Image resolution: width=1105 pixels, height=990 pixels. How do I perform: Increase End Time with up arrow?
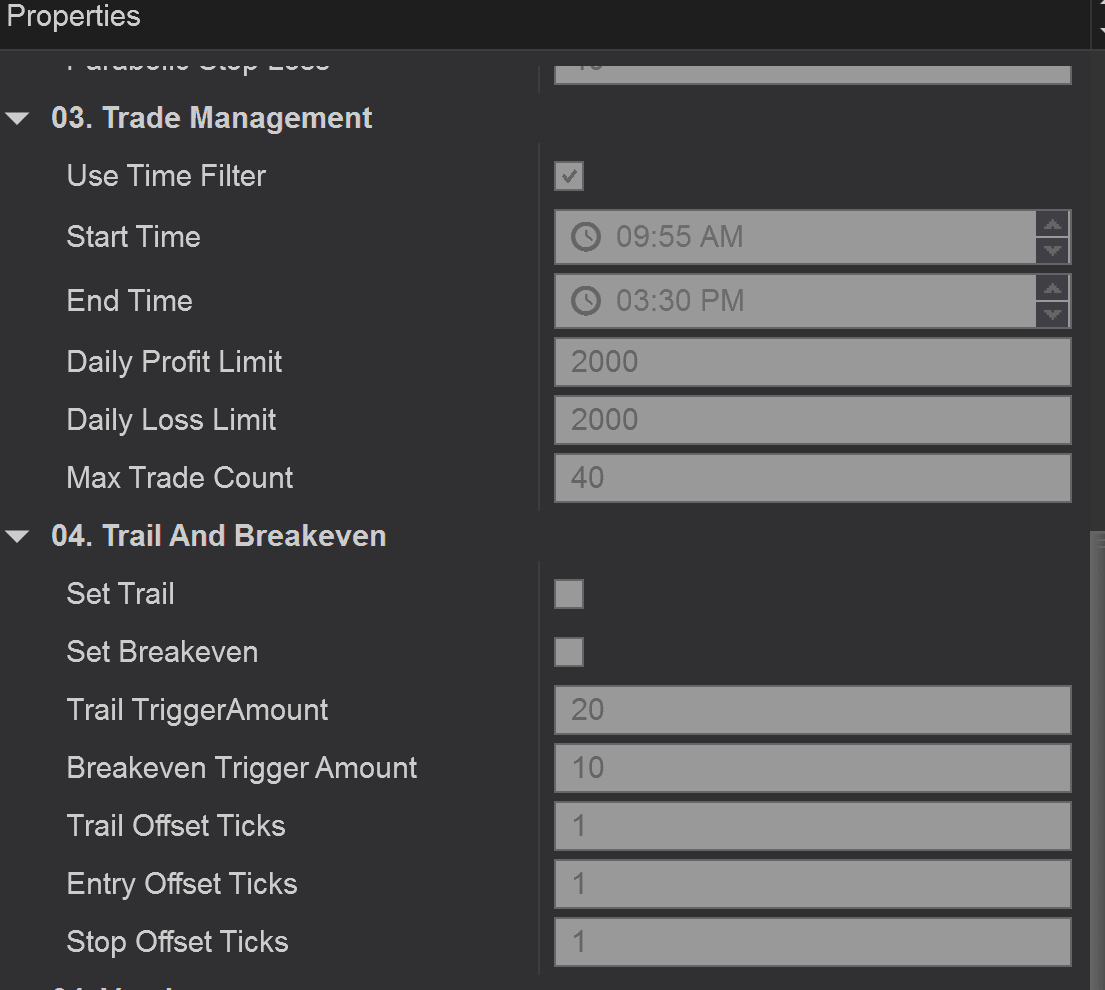[x=1053, y=288]
